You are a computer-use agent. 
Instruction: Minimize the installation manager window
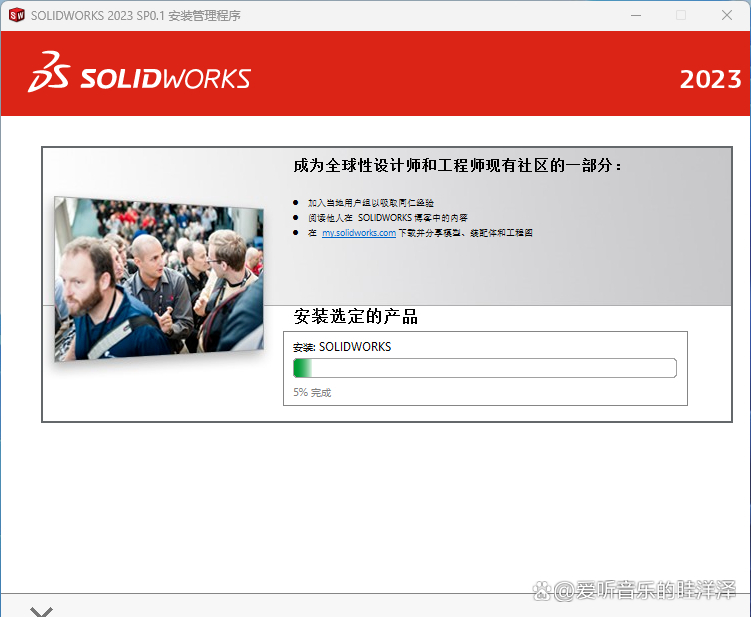point(636,15)
